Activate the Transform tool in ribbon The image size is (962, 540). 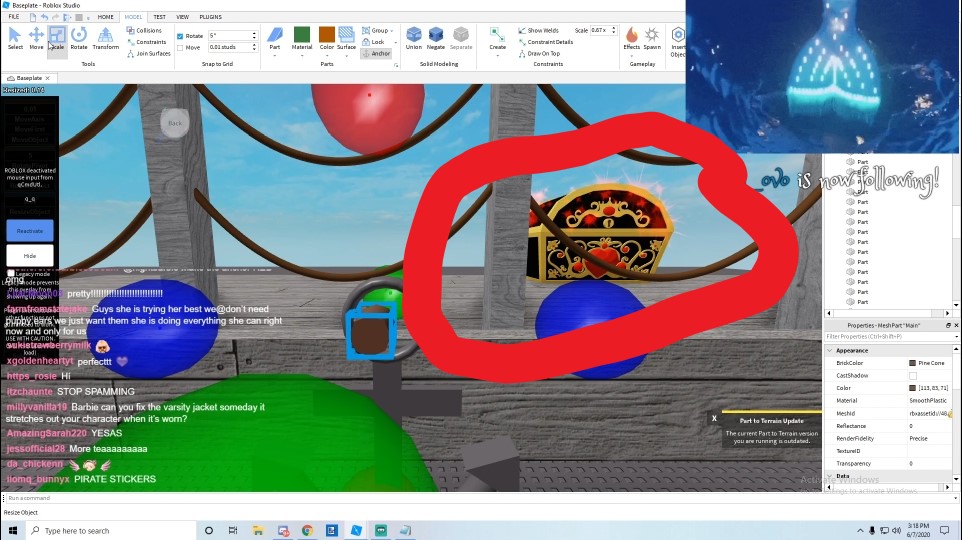(x=106, y=38)
